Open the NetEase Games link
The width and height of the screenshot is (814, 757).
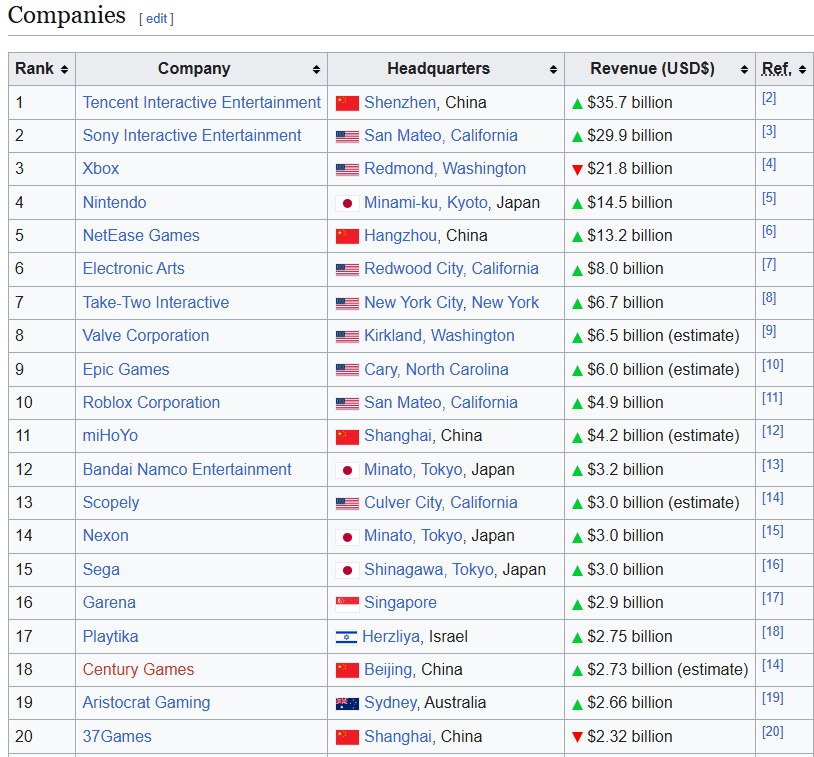coord(141,236)
